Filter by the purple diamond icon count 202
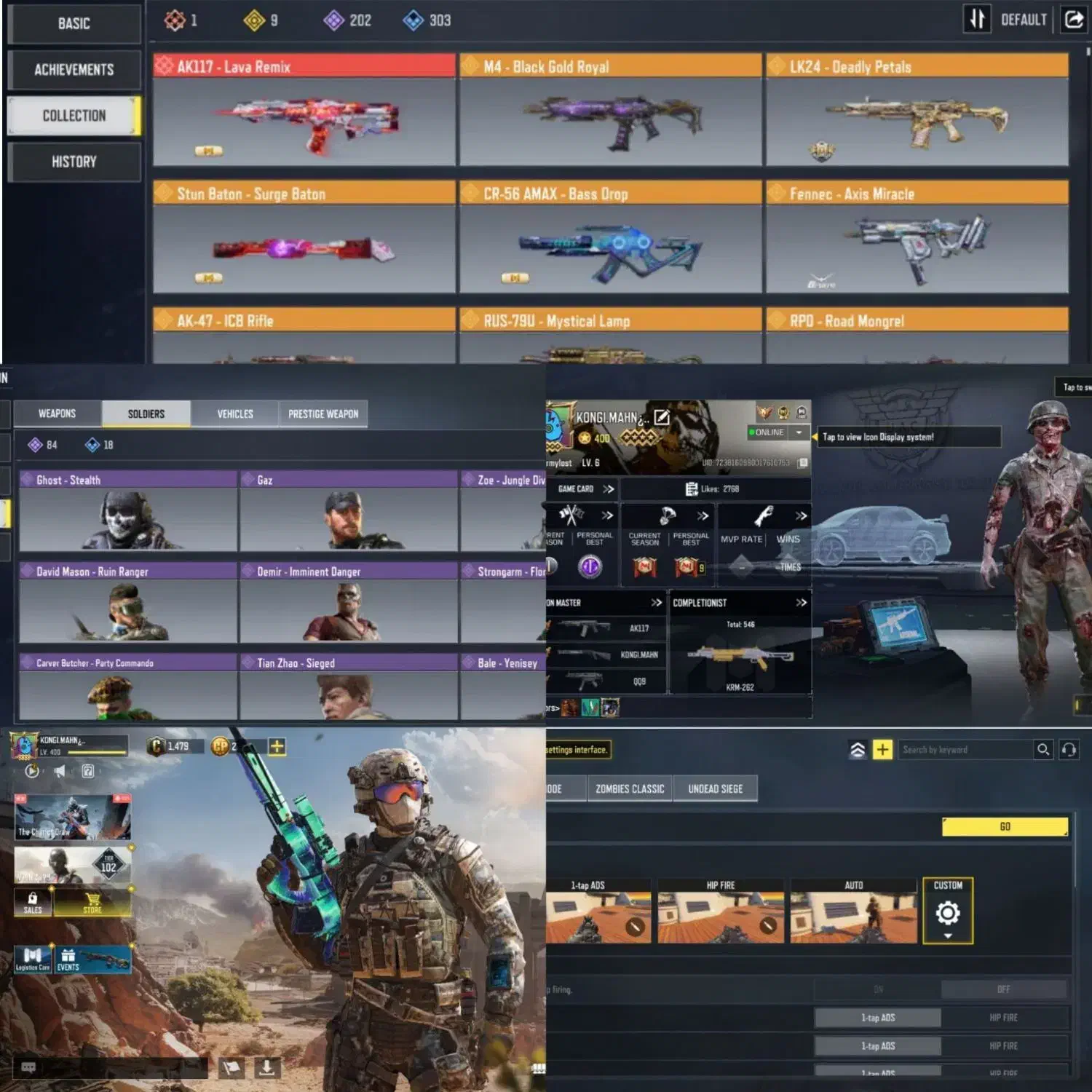The height and width of the screenshot is (1092, 1092). coord(333,20)
